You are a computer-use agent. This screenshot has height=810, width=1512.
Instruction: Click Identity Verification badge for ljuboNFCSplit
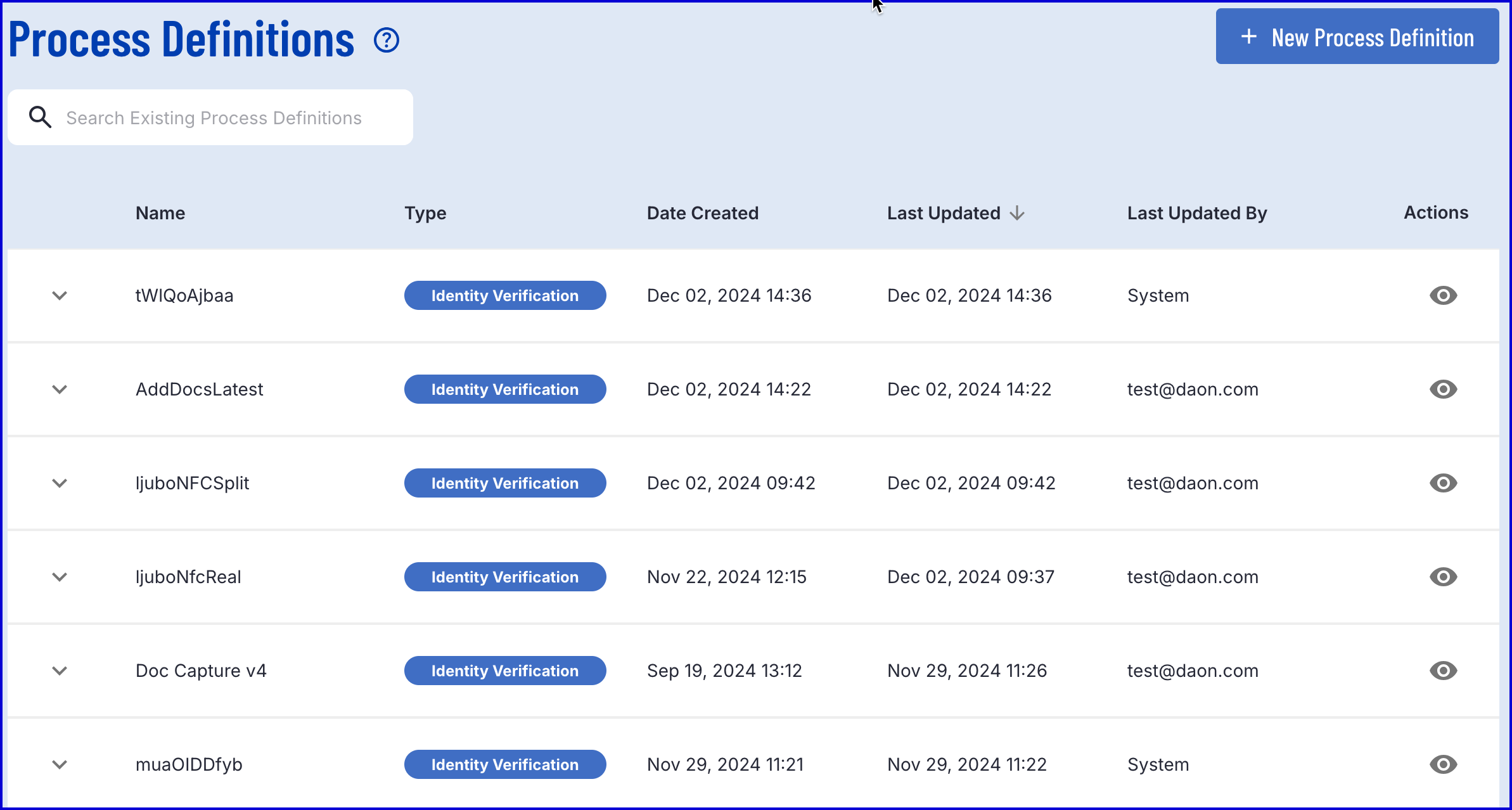point(505,483)
